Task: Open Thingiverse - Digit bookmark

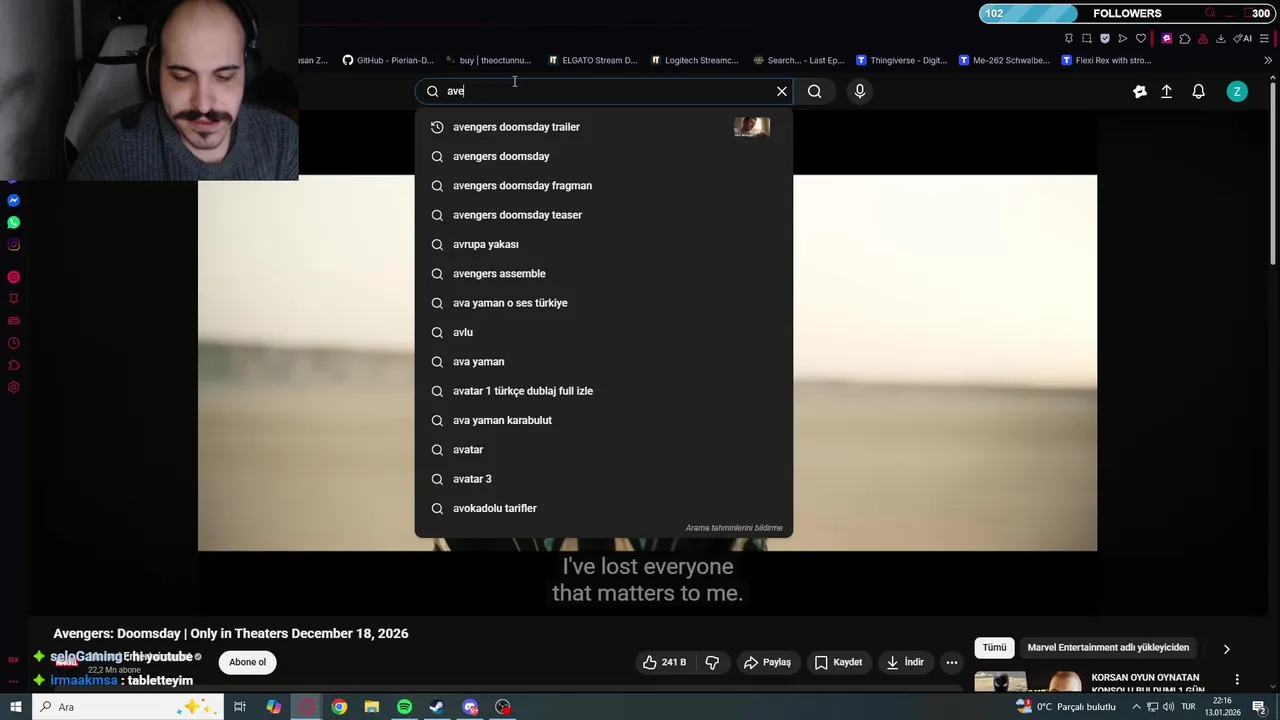Action: tap(902, 60)
